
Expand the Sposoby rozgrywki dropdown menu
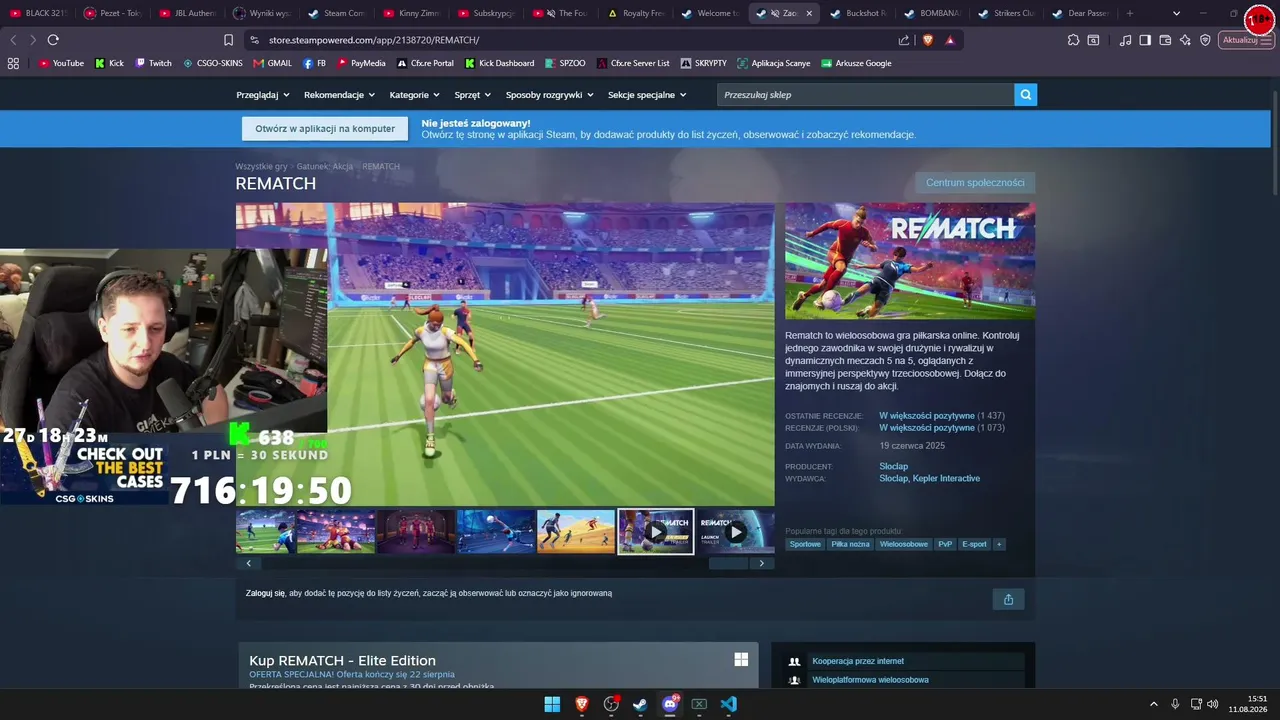[x=550, y=95]
